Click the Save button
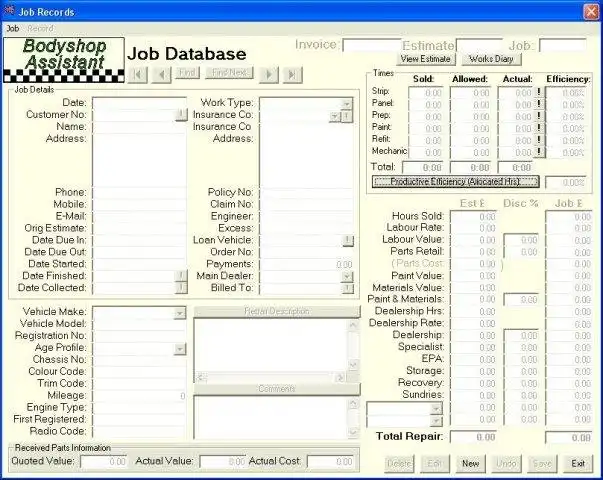 (x=542, y=464)
